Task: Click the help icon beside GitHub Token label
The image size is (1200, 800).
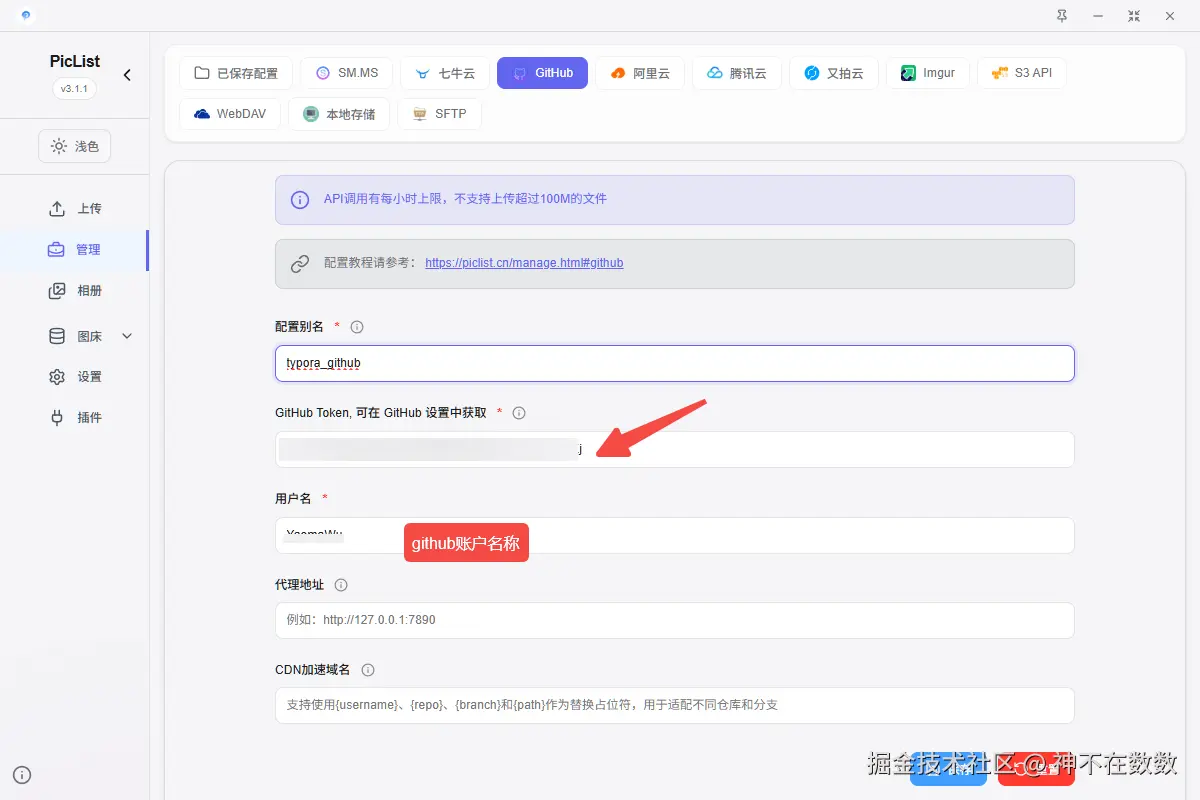Action: 519,413
